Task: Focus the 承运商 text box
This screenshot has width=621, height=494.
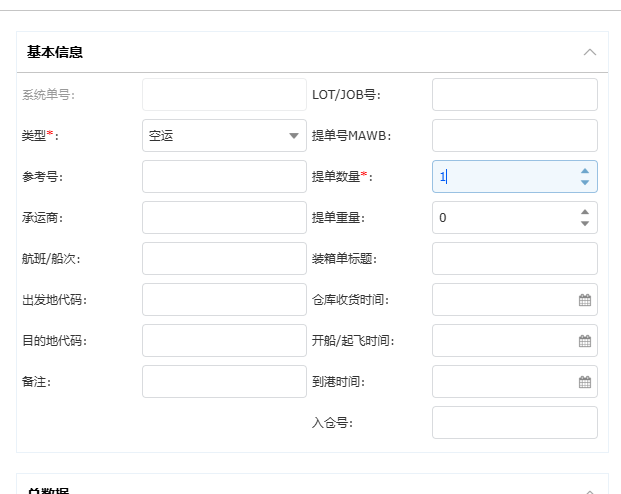Action: (224, 218)
